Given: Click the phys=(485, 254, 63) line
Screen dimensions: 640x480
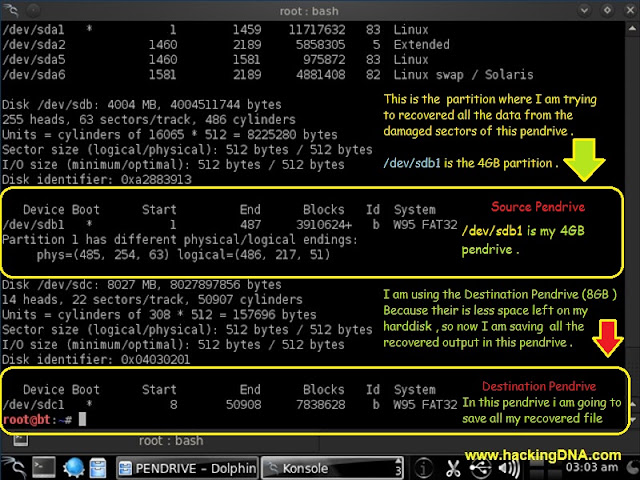Looking at the screenshot, I should point(183,255).
